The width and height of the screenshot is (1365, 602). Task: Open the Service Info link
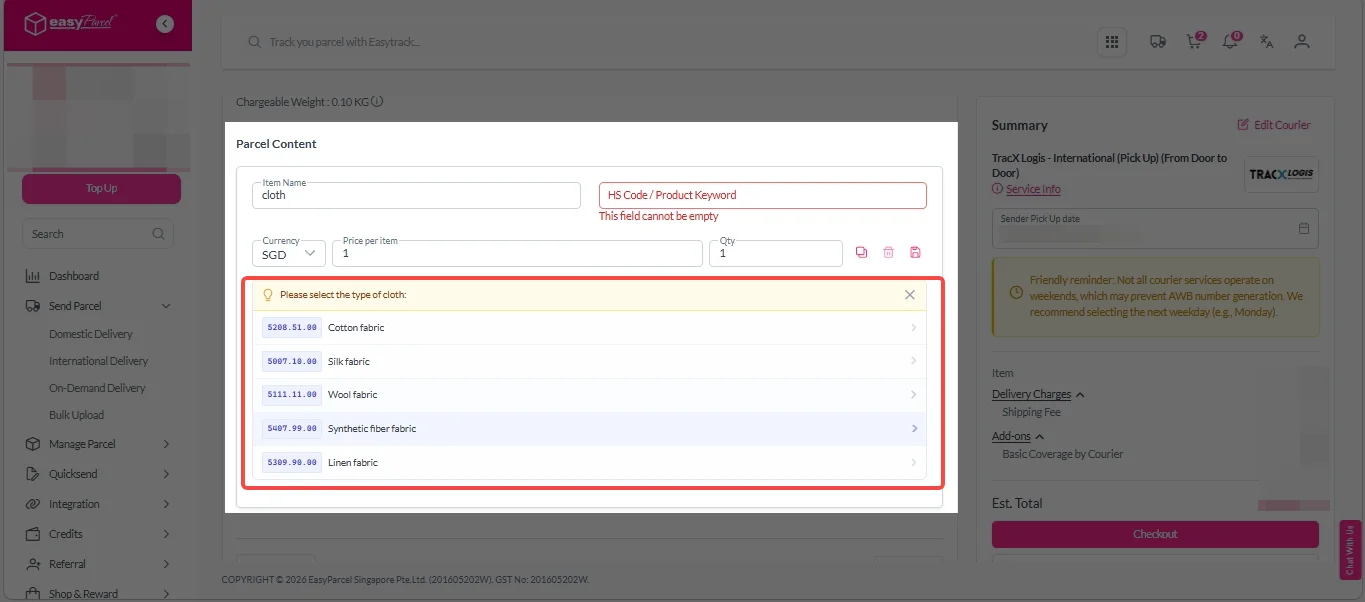[1033, 189]
